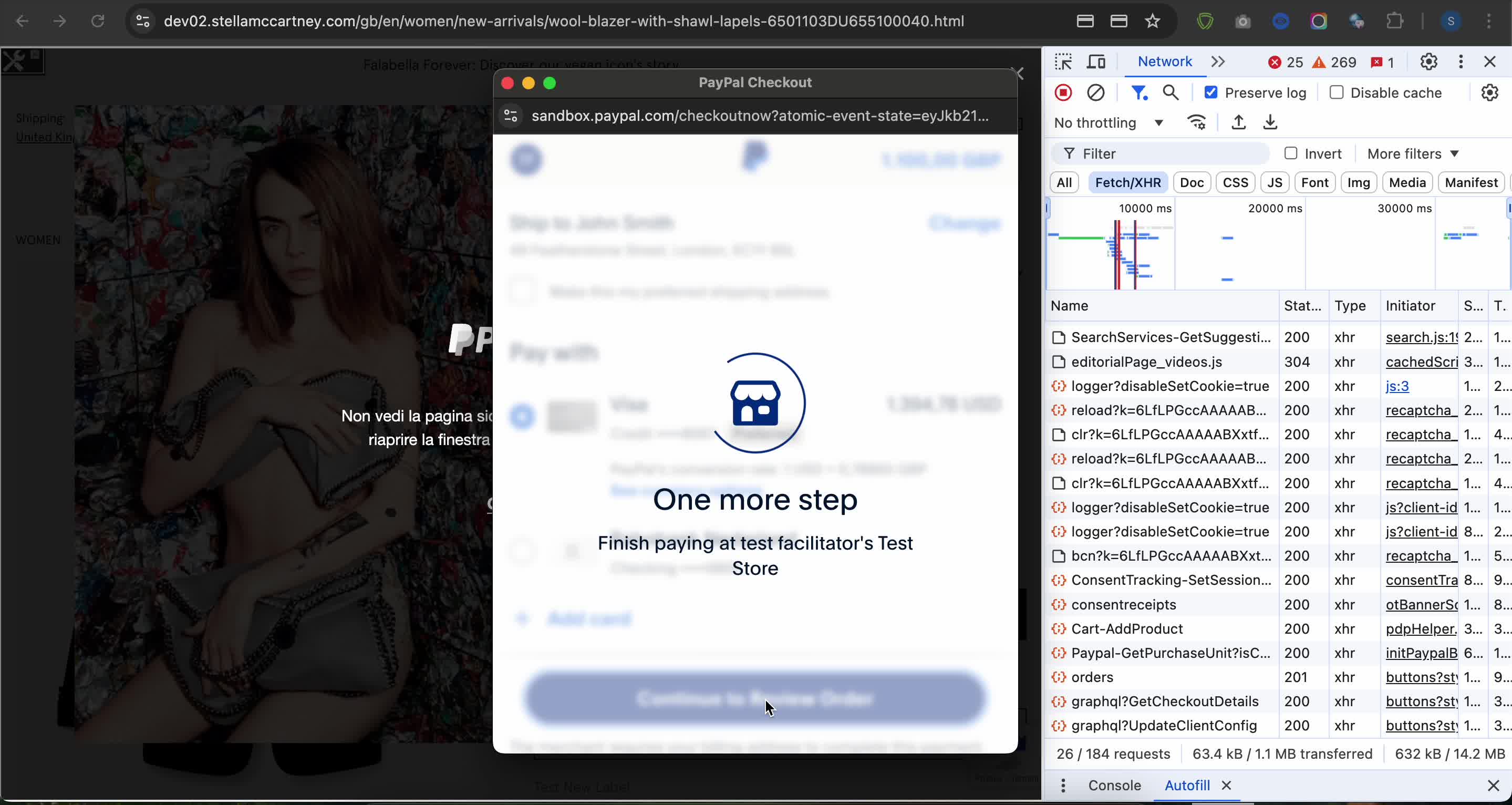Clear the network log
Image resolution: width=1512 pixels, height=805 pixels.
1095,93
